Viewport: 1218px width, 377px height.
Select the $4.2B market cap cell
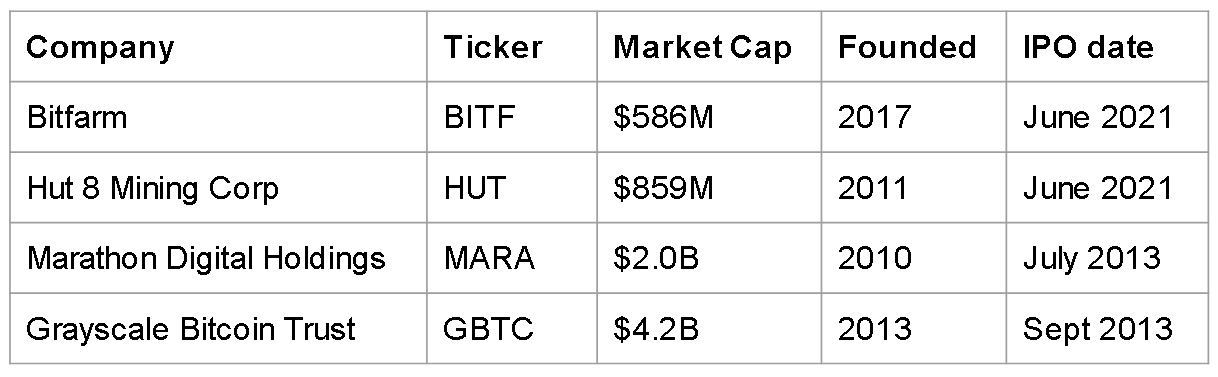[710, 327]
